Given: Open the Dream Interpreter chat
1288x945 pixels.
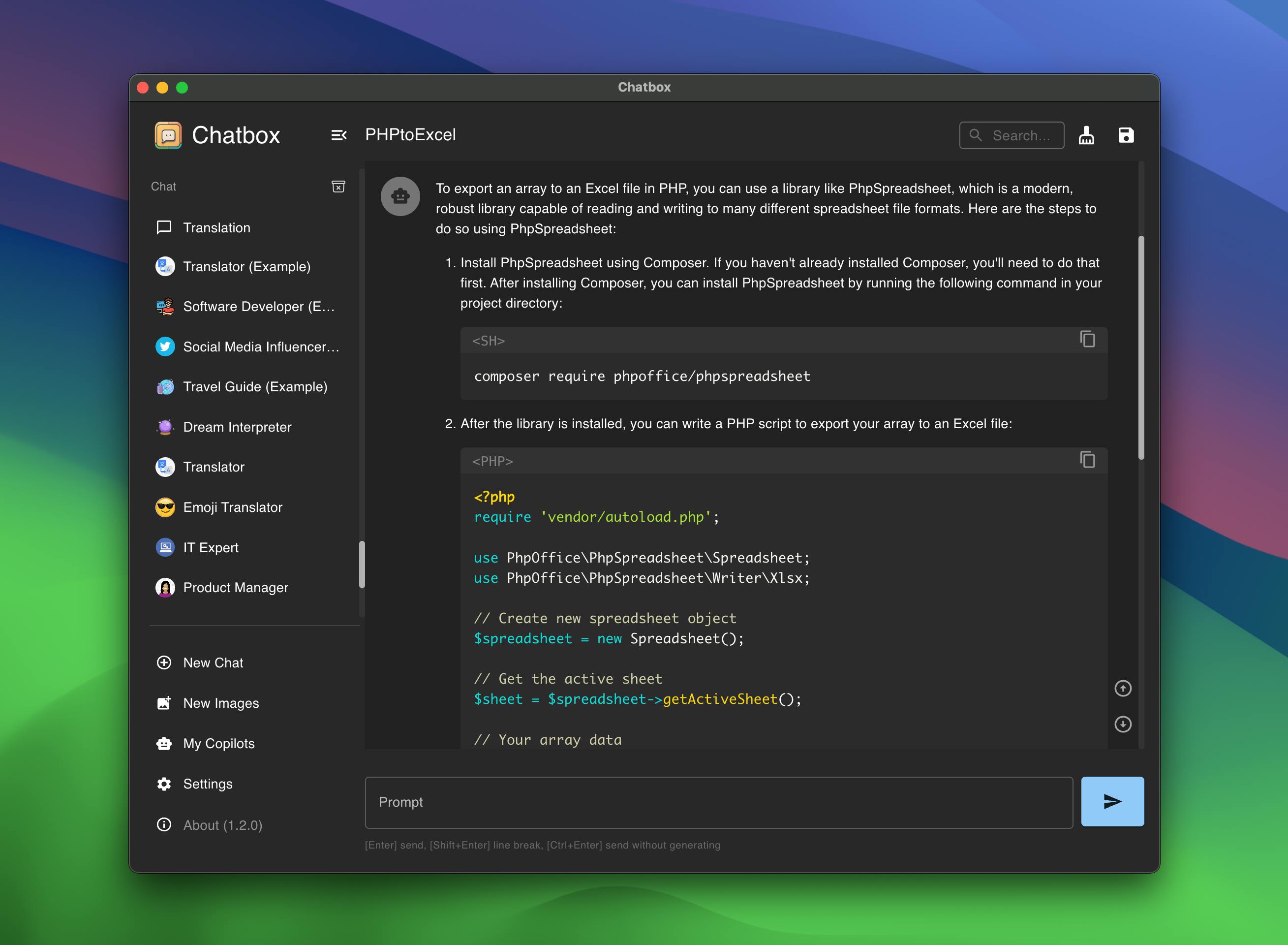Looking at the screenshot, I should (x=250, y=427).
